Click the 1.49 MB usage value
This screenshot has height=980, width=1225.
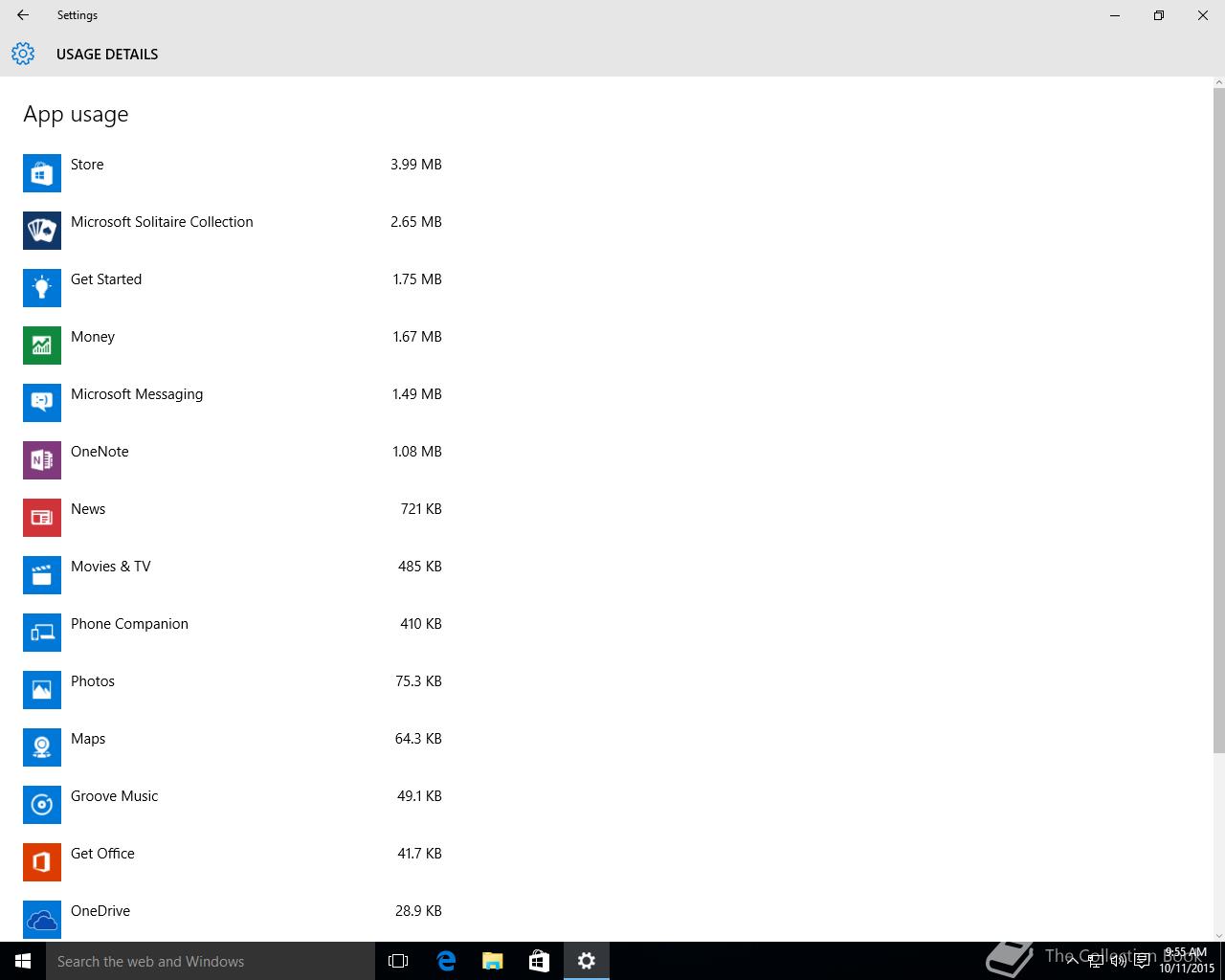[417, 394]
